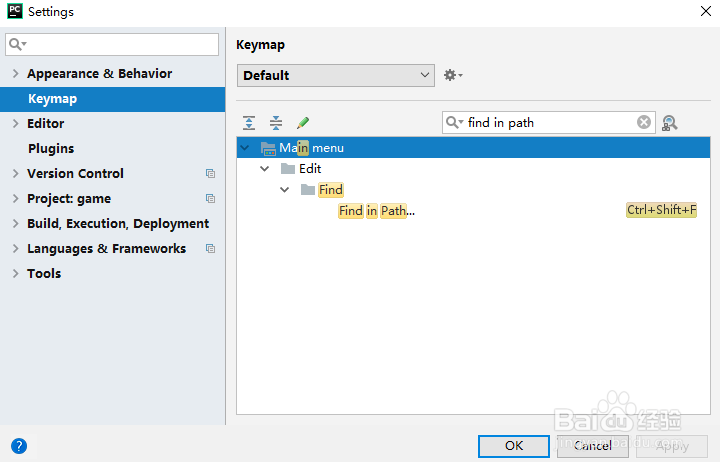Click Find Actions by Shortcut icon
Image resolution: width=720 pixels, height=462 pixels.
(x=669, y=123)
